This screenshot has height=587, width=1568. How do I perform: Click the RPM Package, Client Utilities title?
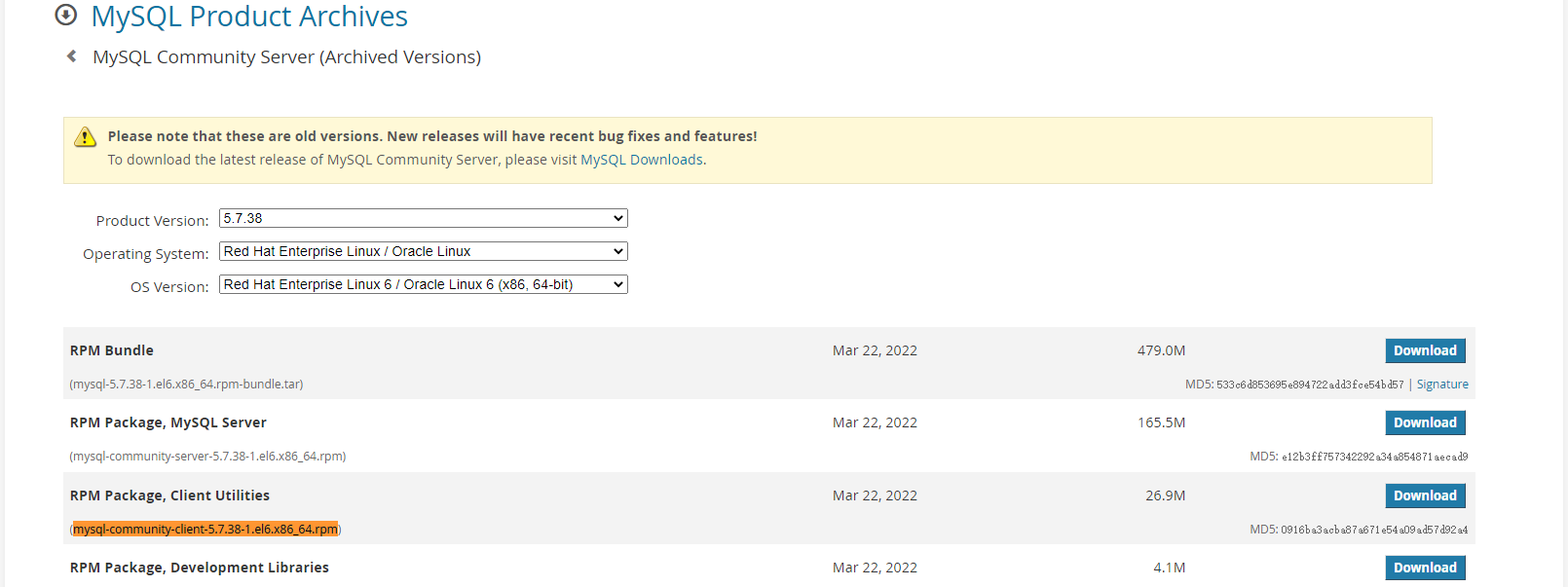click(169, 495)
